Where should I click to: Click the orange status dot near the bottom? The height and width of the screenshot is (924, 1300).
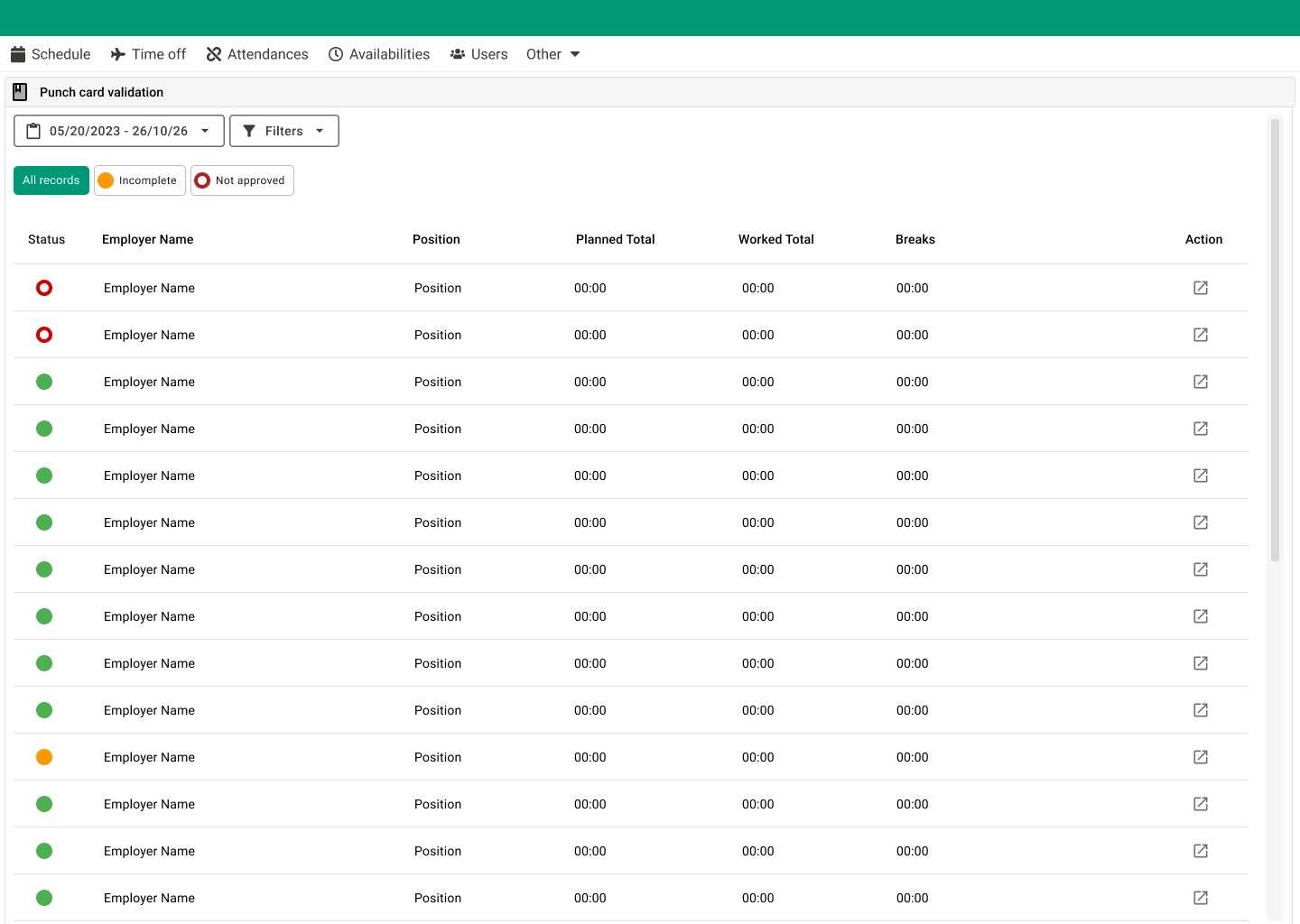[44, 757]
